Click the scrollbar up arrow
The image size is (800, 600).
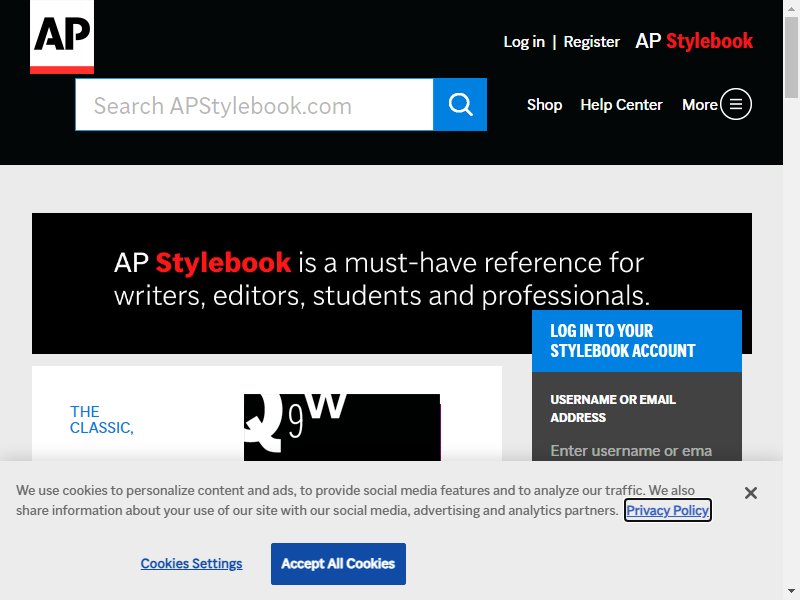tap(791, 8)
